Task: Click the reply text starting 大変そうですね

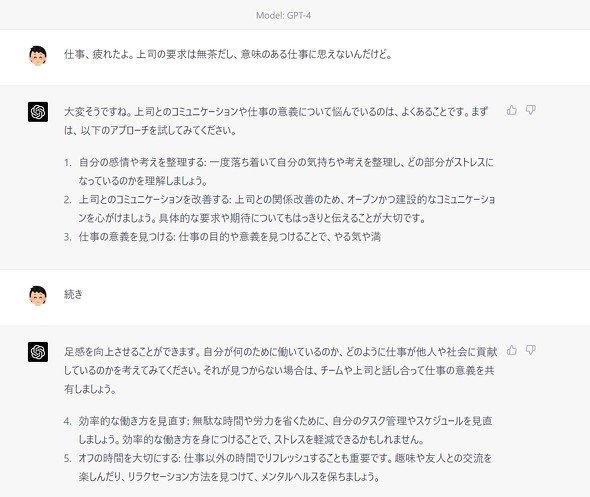Action: click(x=276, y=121)
